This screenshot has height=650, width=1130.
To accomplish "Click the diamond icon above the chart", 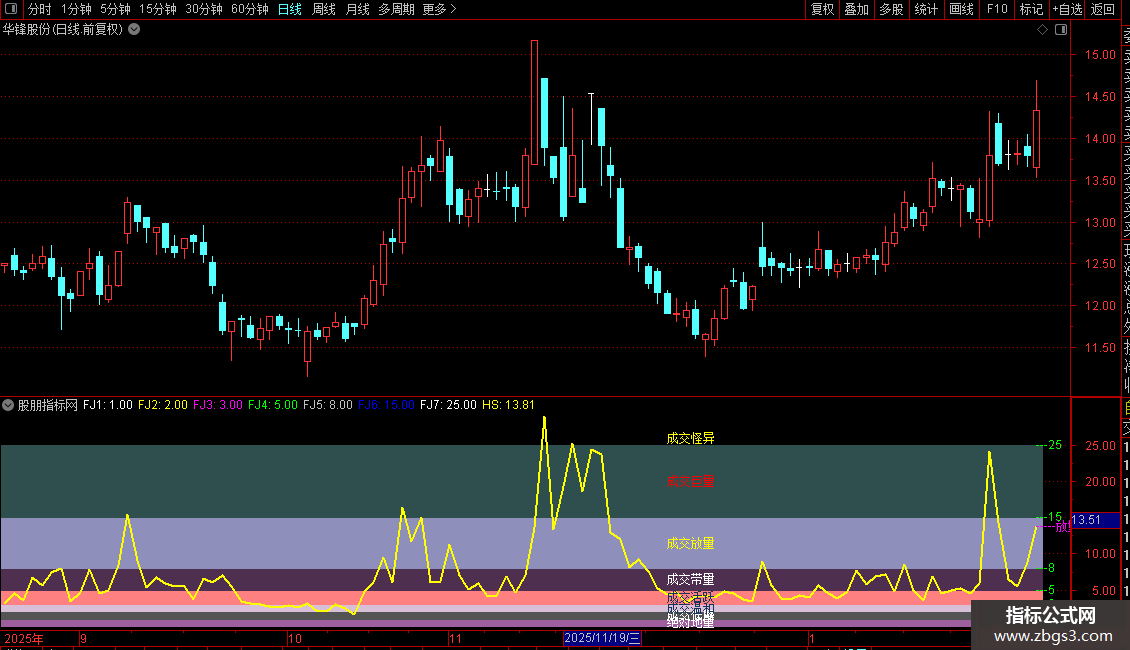I will coord(1042,30).
